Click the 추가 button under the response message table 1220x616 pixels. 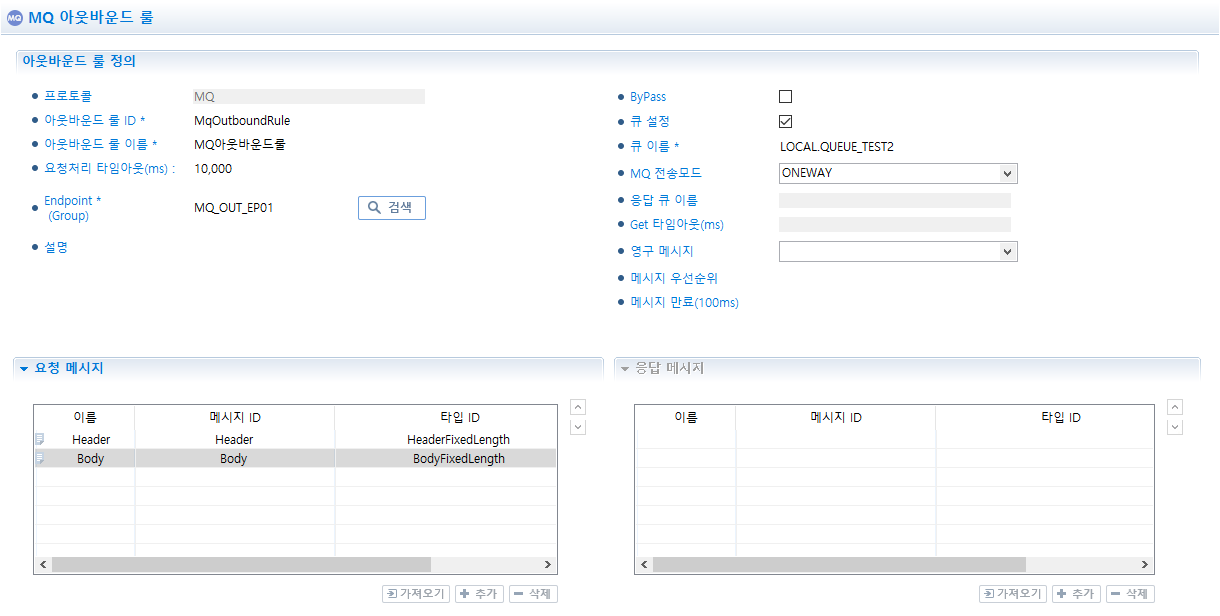[x=1076, y=593]
